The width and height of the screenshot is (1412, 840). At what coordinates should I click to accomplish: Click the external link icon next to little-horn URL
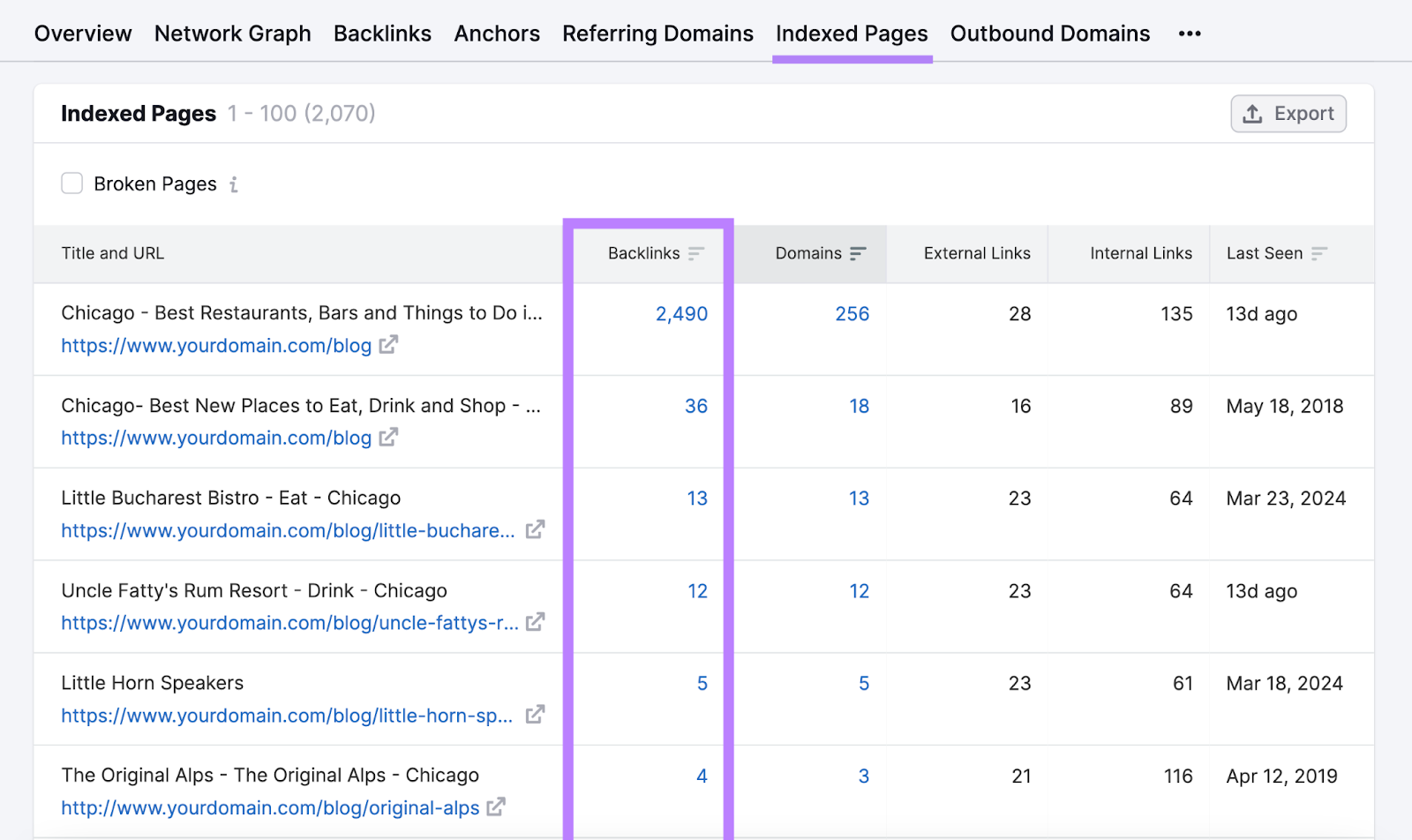coord(535,716)
